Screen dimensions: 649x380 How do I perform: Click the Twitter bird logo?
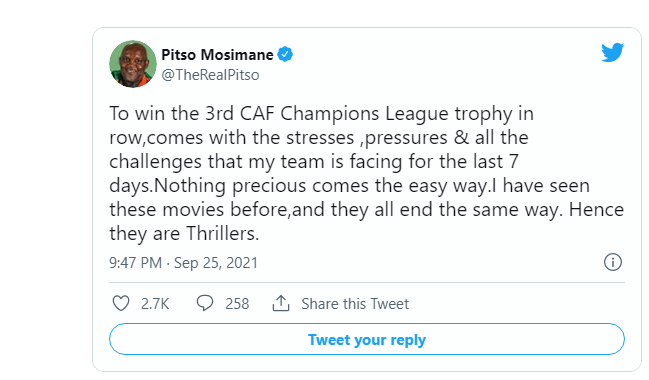point(613,52)
